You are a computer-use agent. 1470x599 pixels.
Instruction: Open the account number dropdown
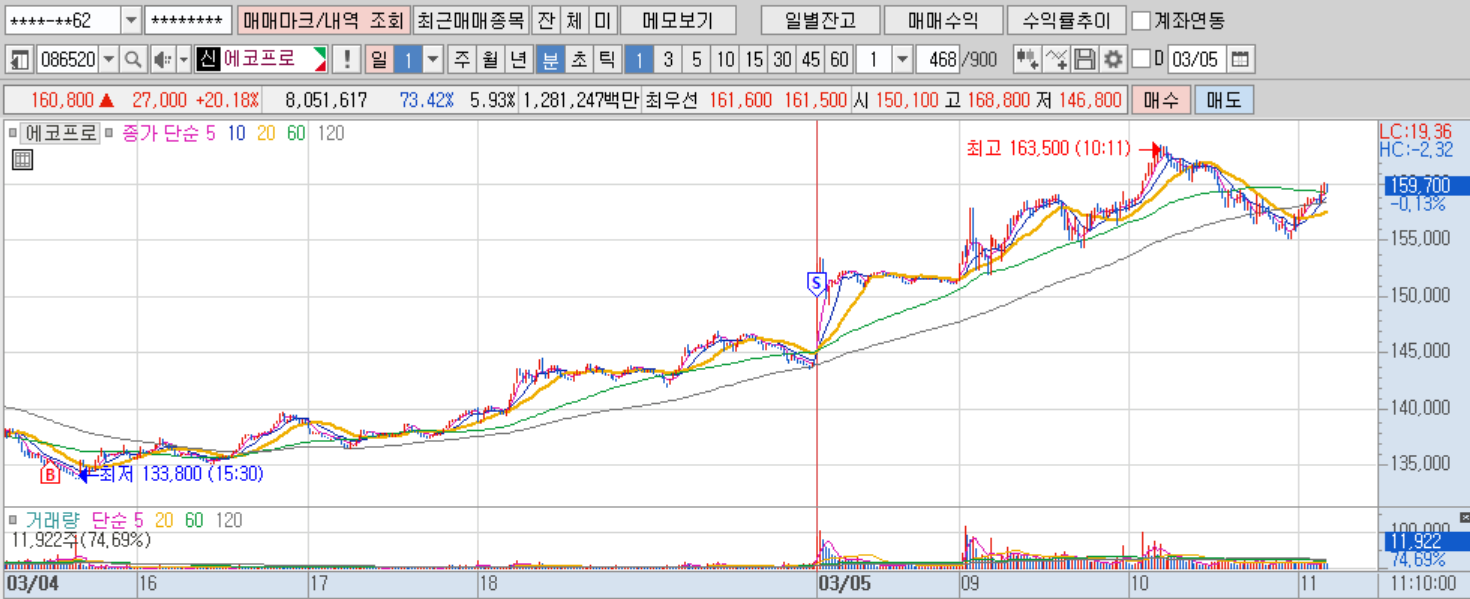point(131,20)
